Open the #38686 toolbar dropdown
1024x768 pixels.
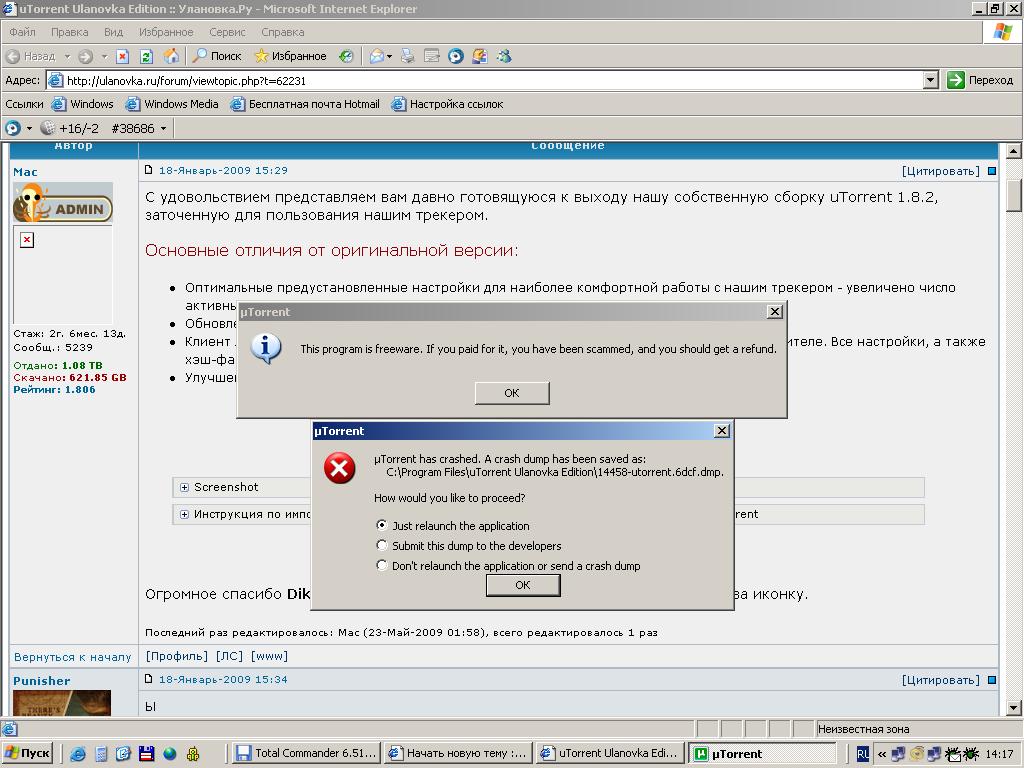[x=163, y=128]
